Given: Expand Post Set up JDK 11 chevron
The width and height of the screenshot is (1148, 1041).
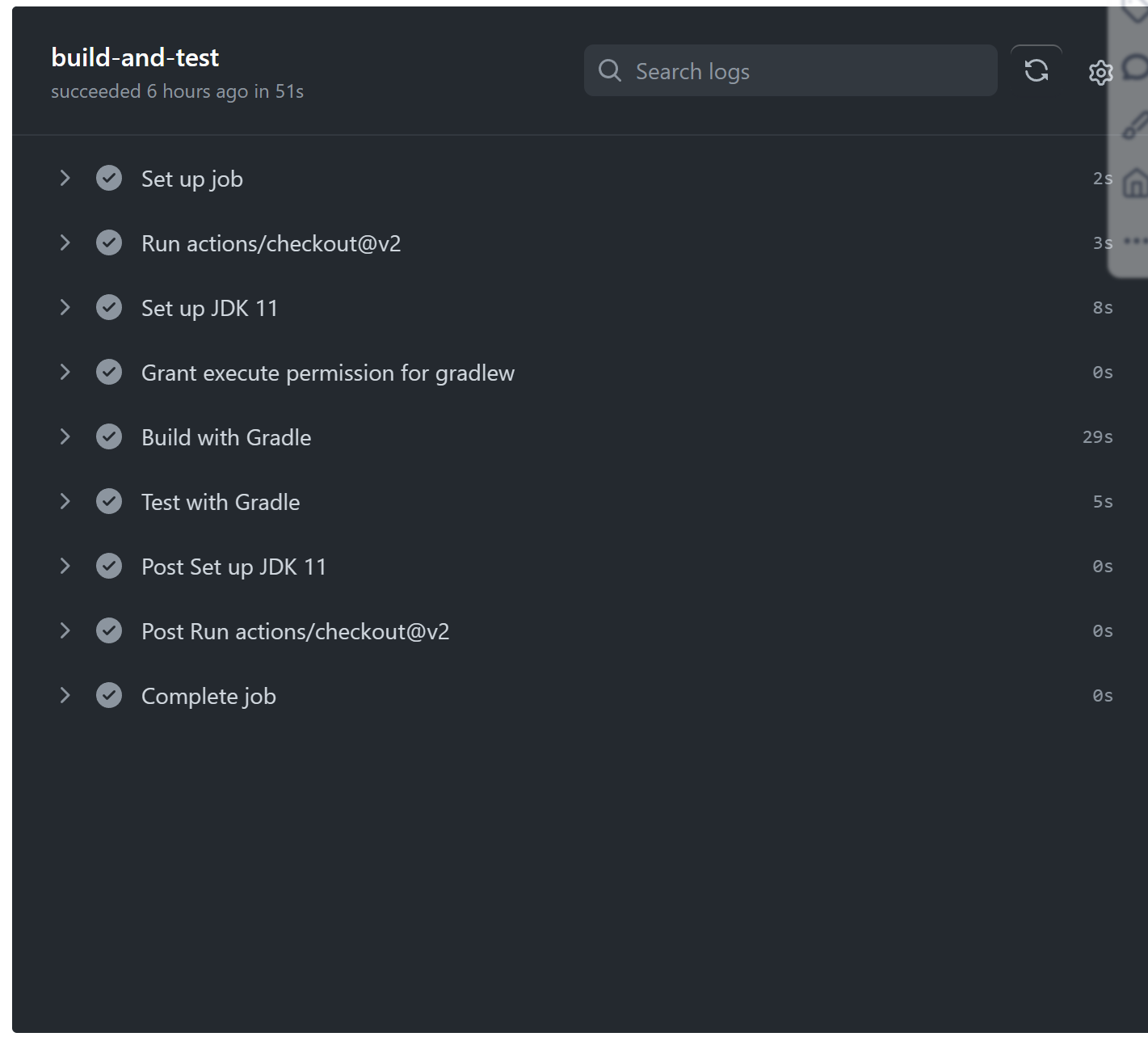Looking at the screenshot, I should click(65, 567).
